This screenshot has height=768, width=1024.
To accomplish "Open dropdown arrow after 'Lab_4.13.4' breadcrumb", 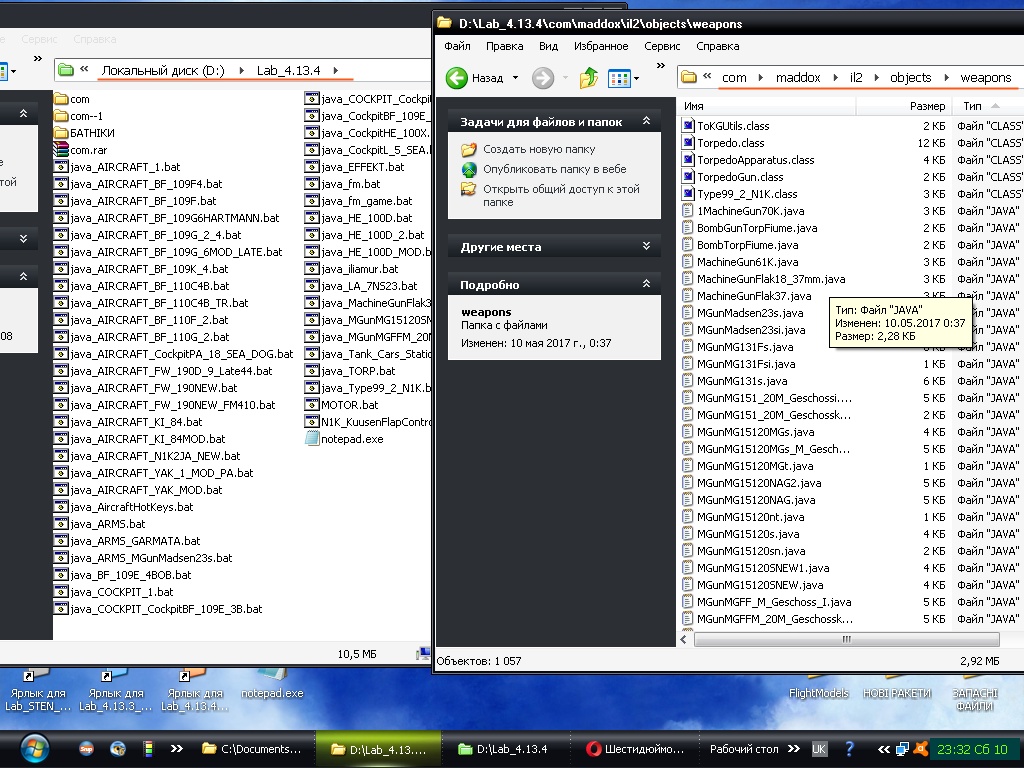I will (x=336, y=71).
